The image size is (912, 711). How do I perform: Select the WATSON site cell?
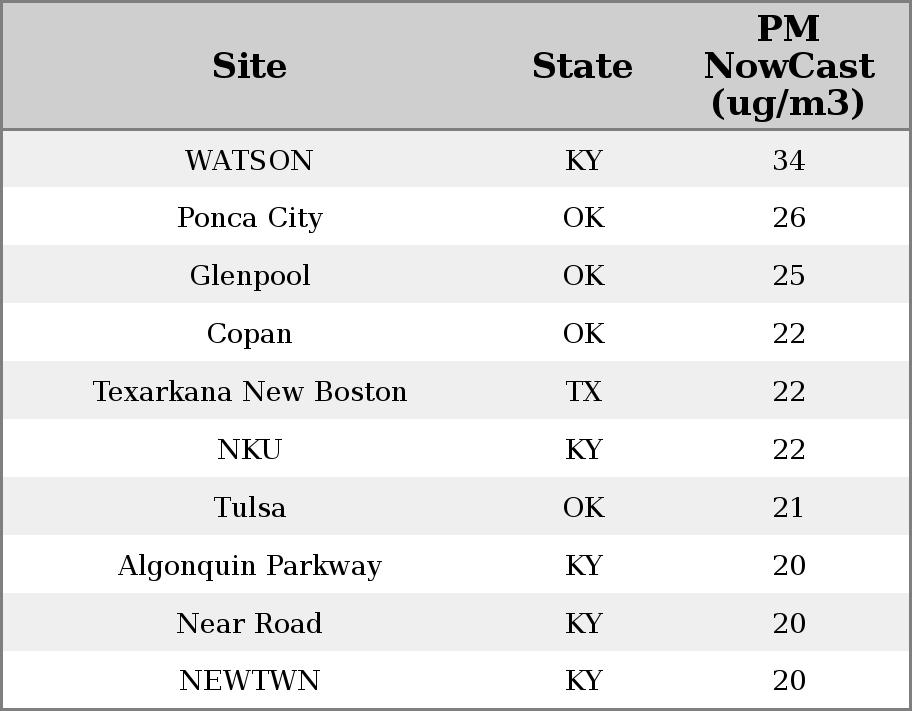[249, 161]
